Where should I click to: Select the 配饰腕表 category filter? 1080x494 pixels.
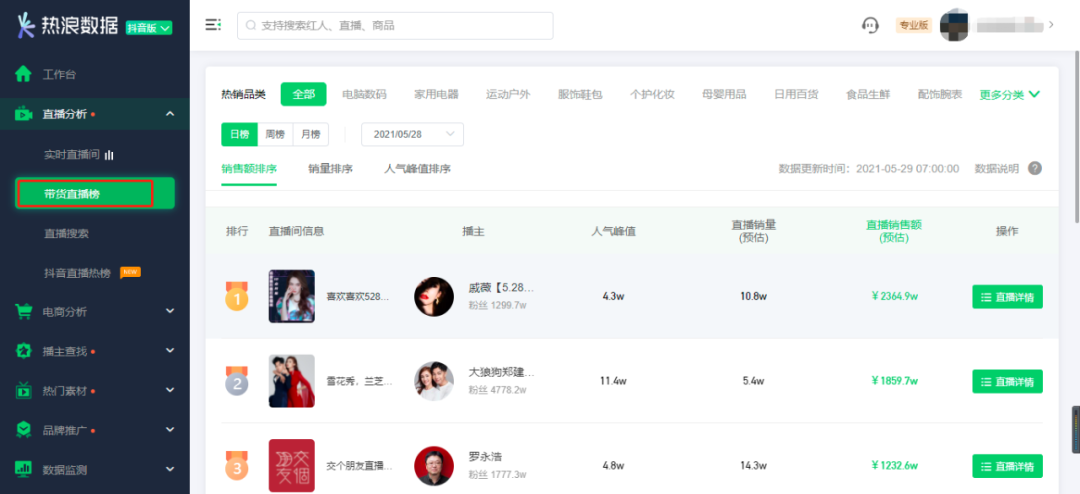coord(940,94)
